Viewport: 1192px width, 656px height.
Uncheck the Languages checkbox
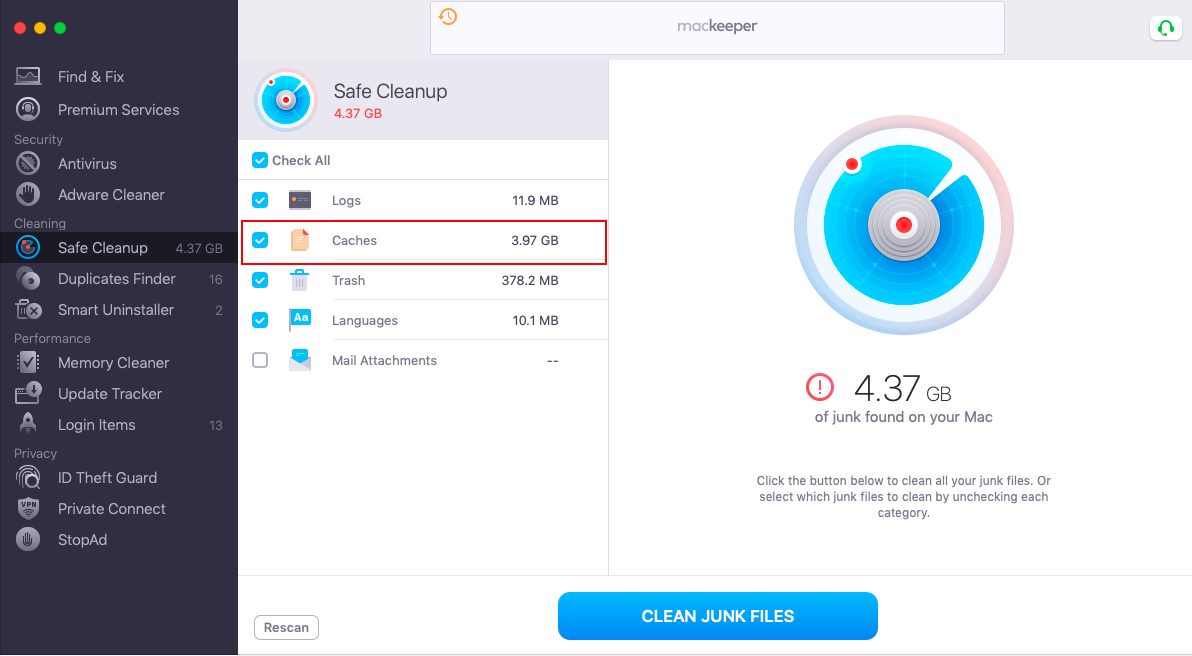260,320
